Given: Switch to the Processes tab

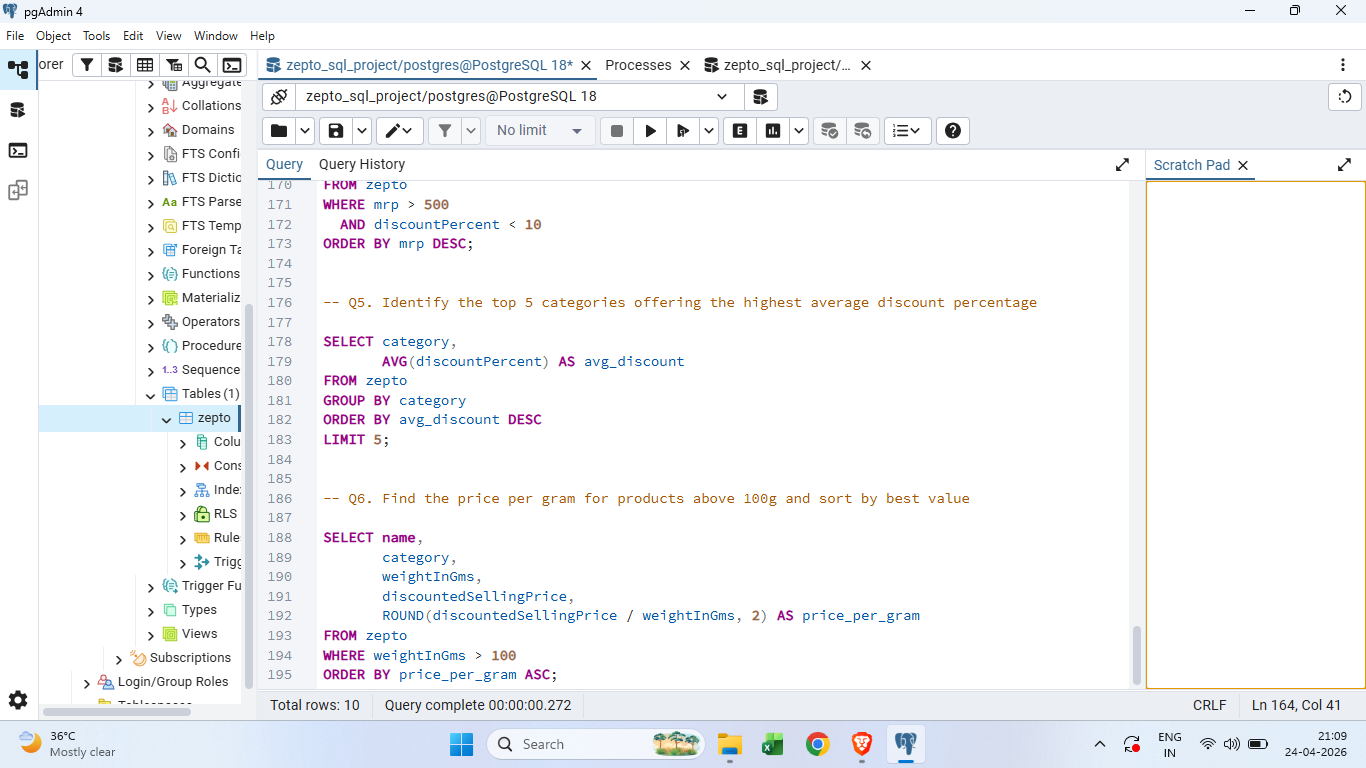Looking at the screenshot, I should [638, 65].
